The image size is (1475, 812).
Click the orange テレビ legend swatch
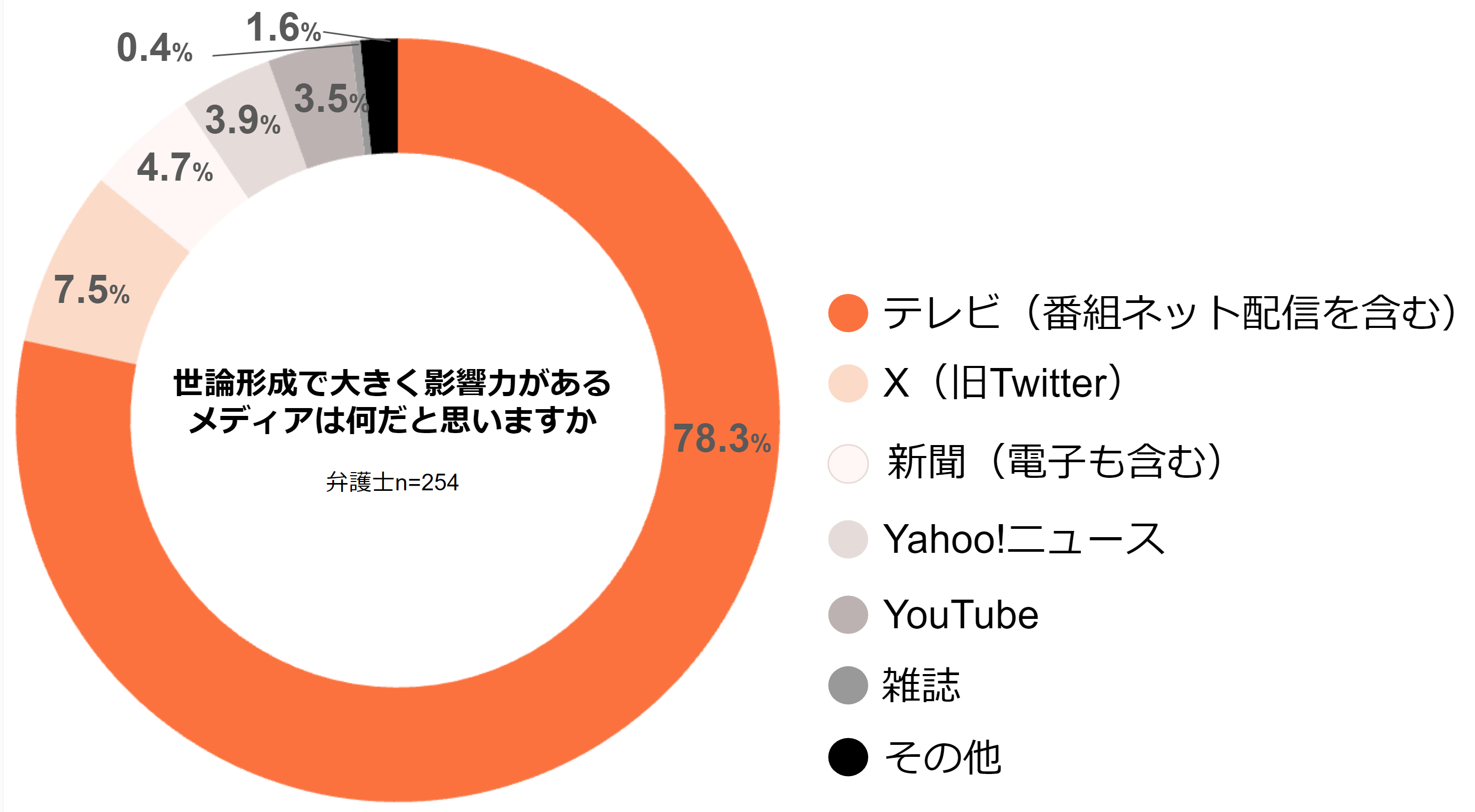pyautogui.click(x=847, y=313)
